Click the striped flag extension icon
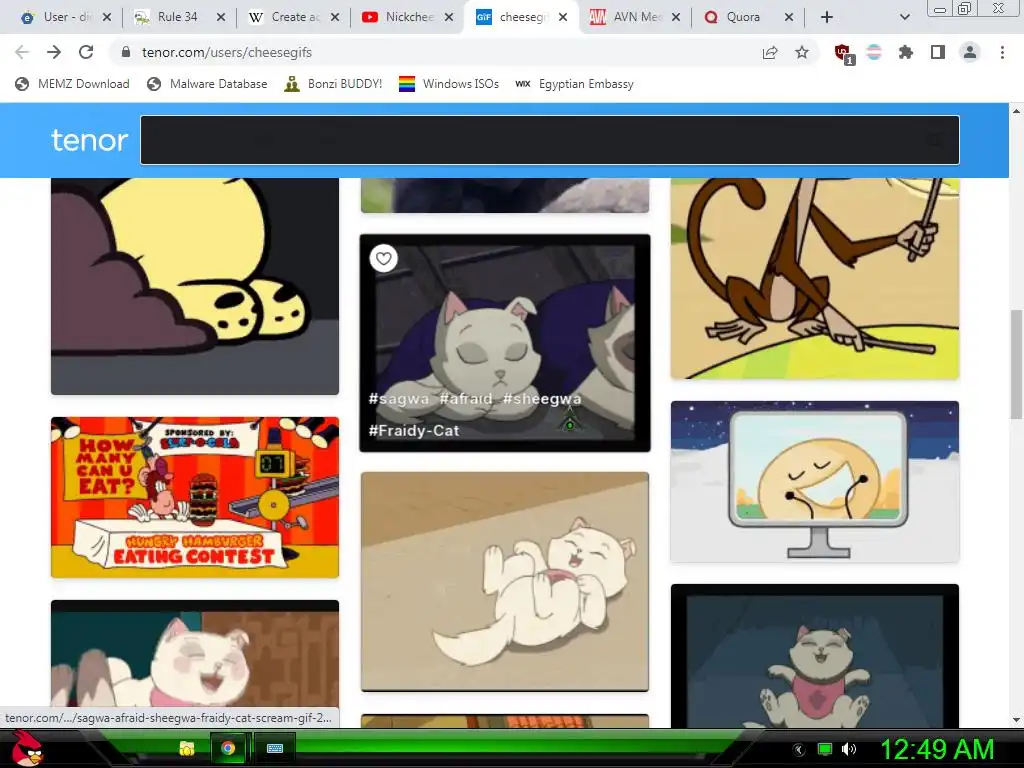Screen dimensions: 1024x768 (x=874, y=52)
